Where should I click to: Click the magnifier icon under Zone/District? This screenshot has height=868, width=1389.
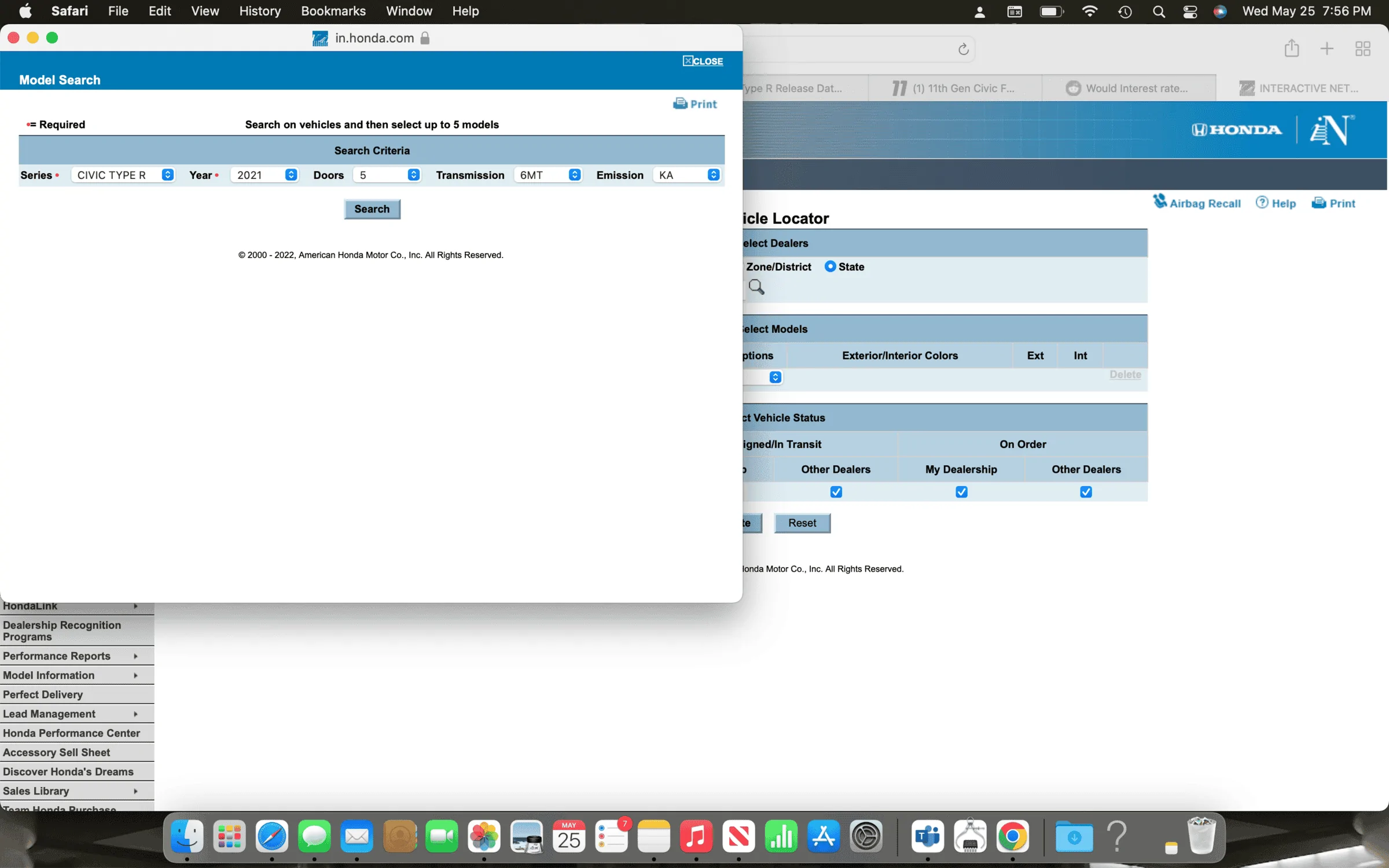pos(756,287)
